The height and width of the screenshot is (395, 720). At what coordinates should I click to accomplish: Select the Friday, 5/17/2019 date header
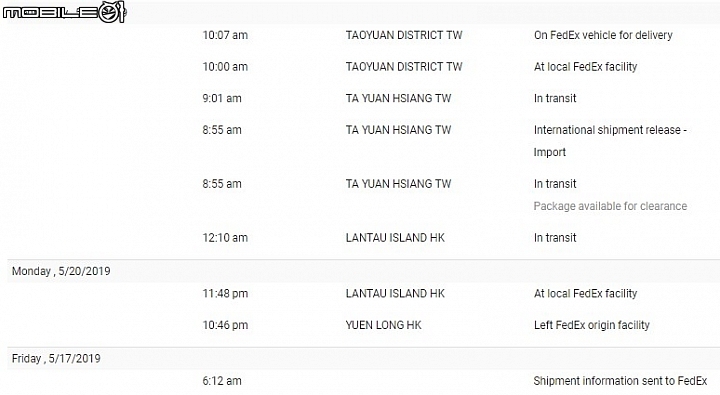pos(56,359)
